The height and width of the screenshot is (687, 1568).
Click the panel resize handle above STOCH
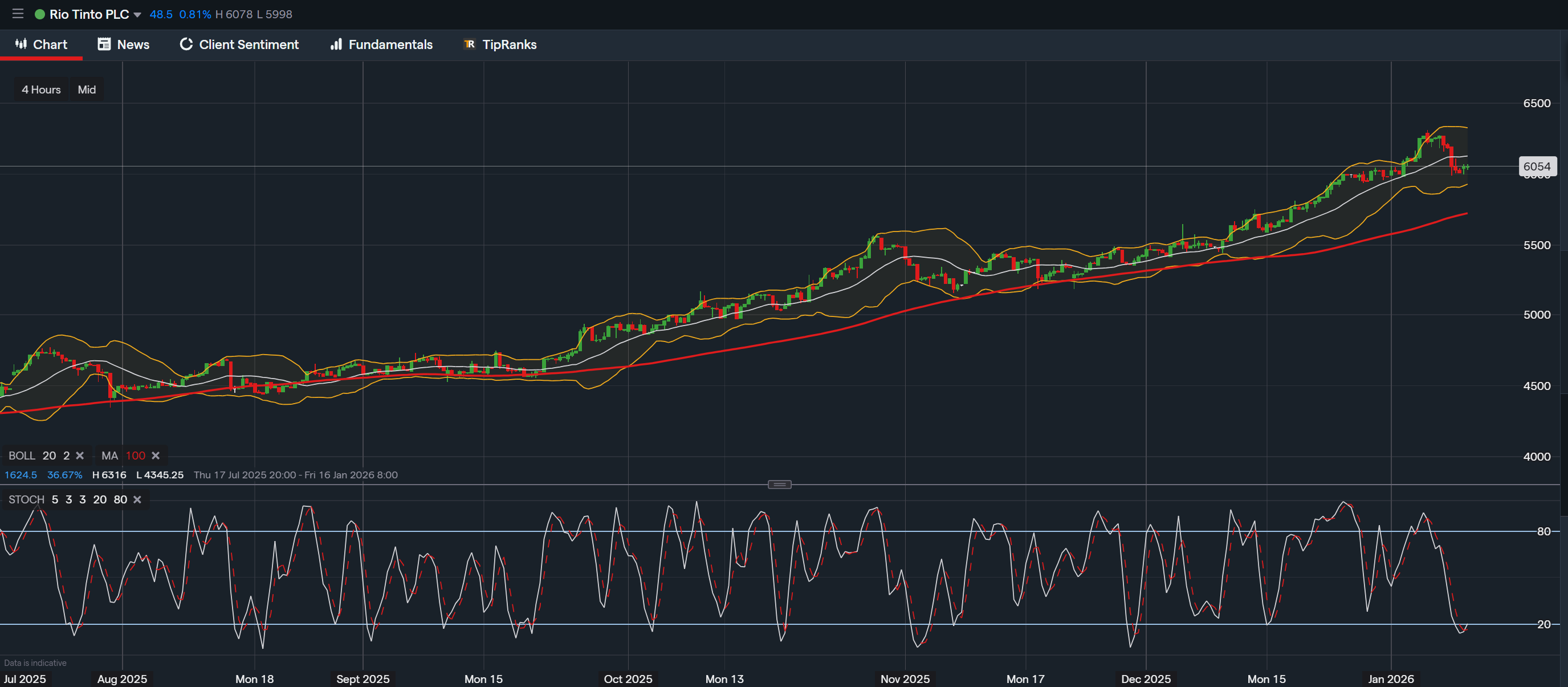[780, 483]
